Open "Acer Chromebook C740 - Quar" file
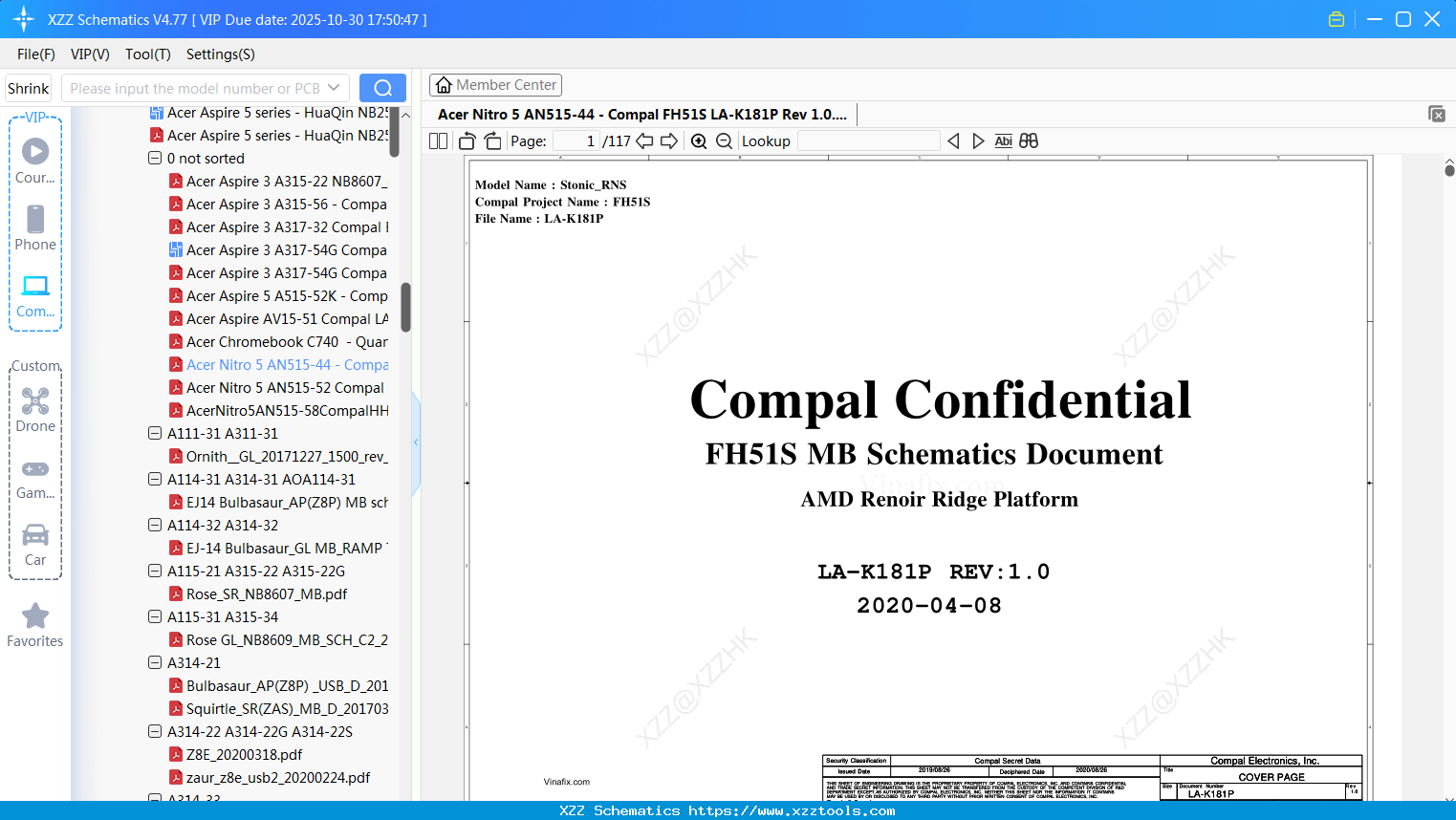 click(278, 342)
